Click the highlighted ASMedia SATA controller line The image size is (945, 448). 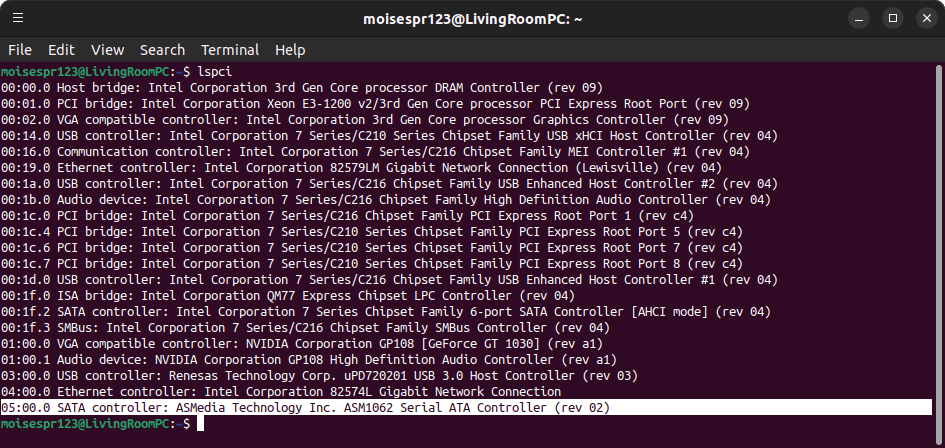(305, 408)
